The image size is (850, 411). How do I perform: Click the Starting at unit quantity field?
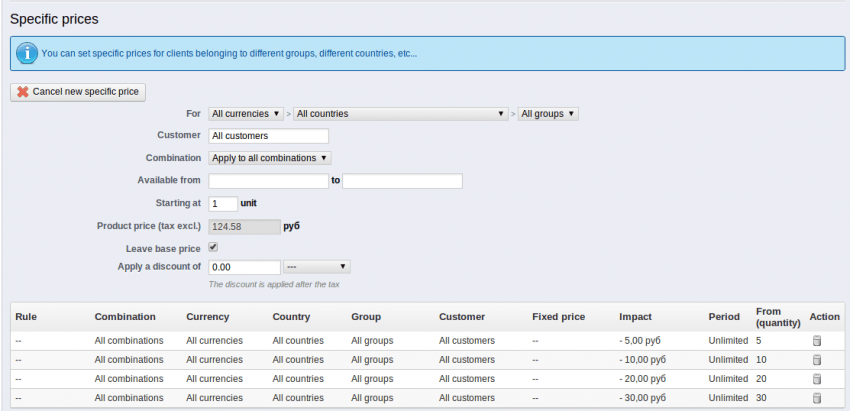tap(223, 204)
